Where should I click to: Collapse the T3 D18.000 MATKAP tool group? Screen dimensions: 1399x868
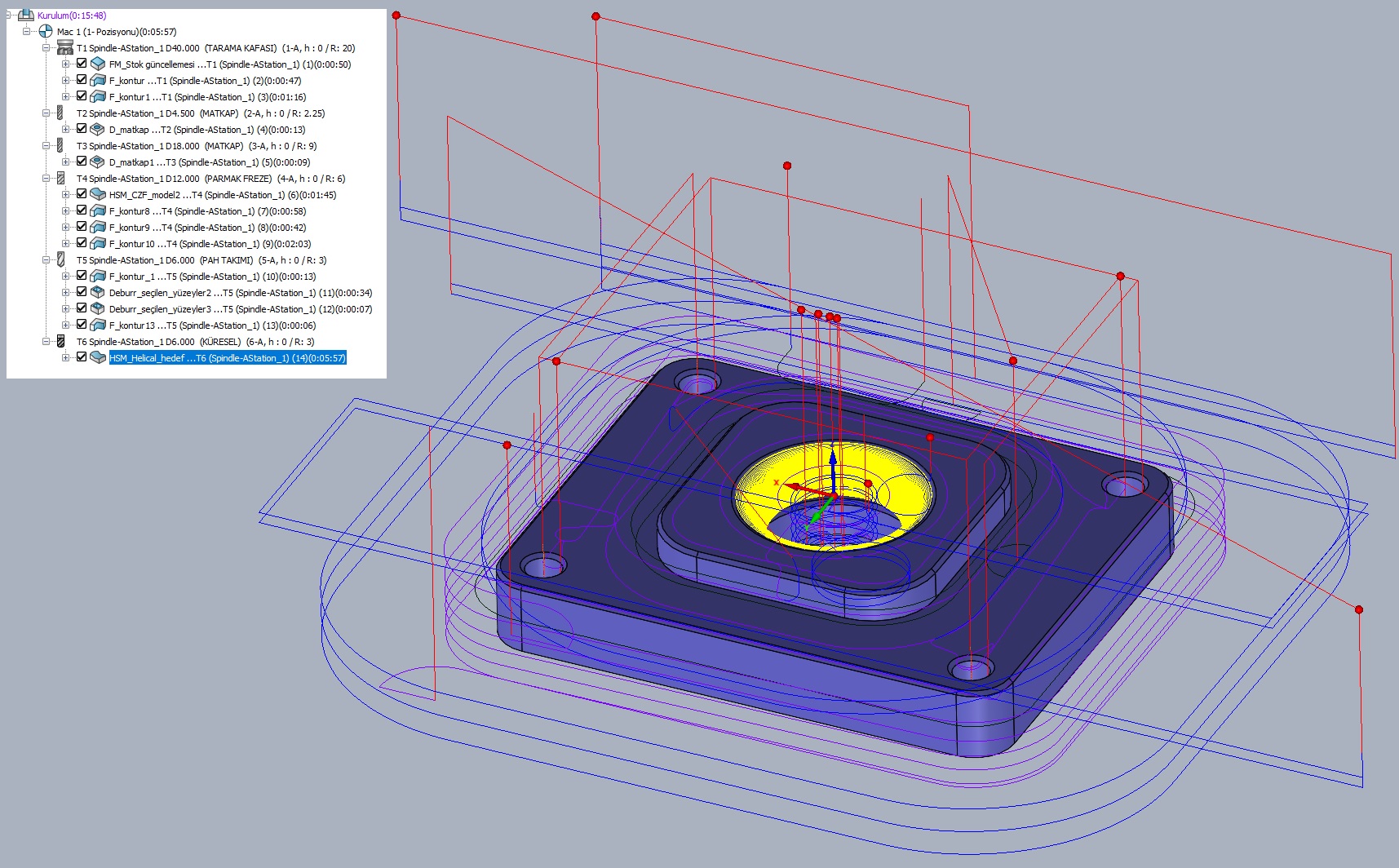tap(46, 145)
